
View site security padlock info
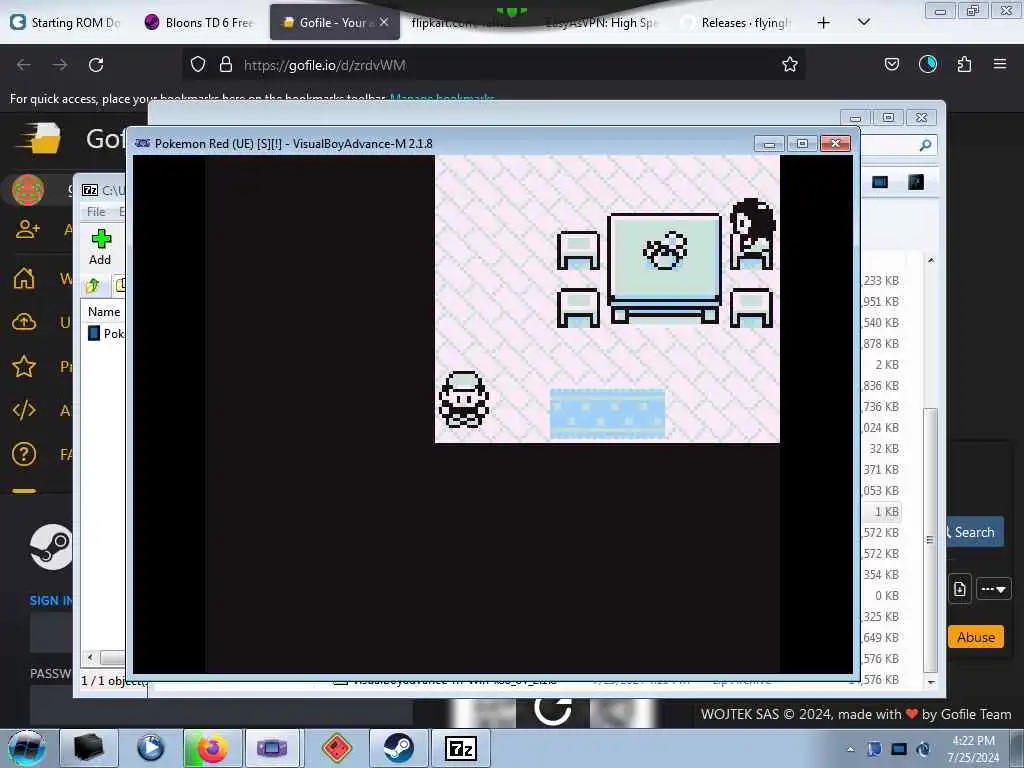(x=226, y=65)
